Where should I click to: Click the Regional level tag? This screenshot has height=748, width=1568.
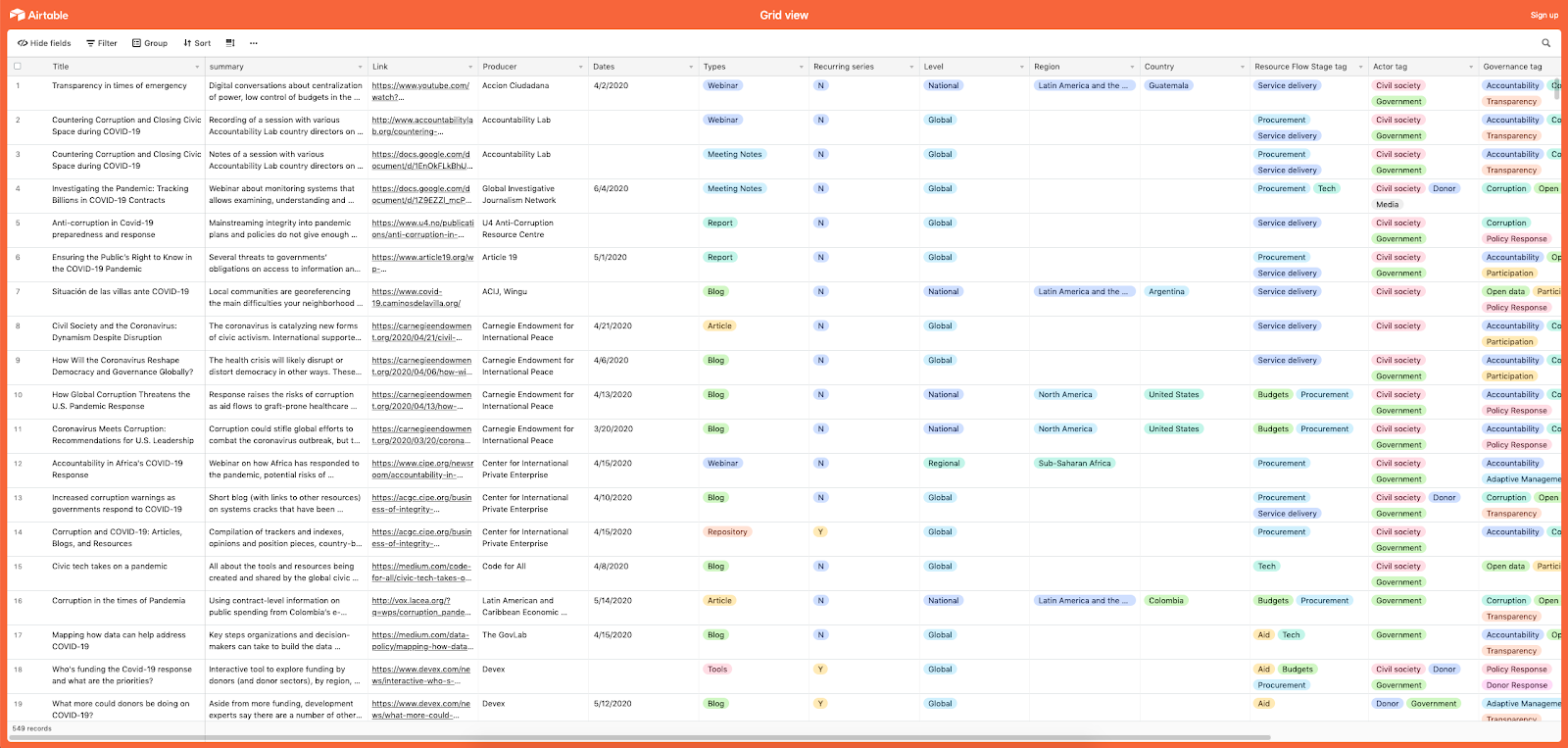pos(944,463)
